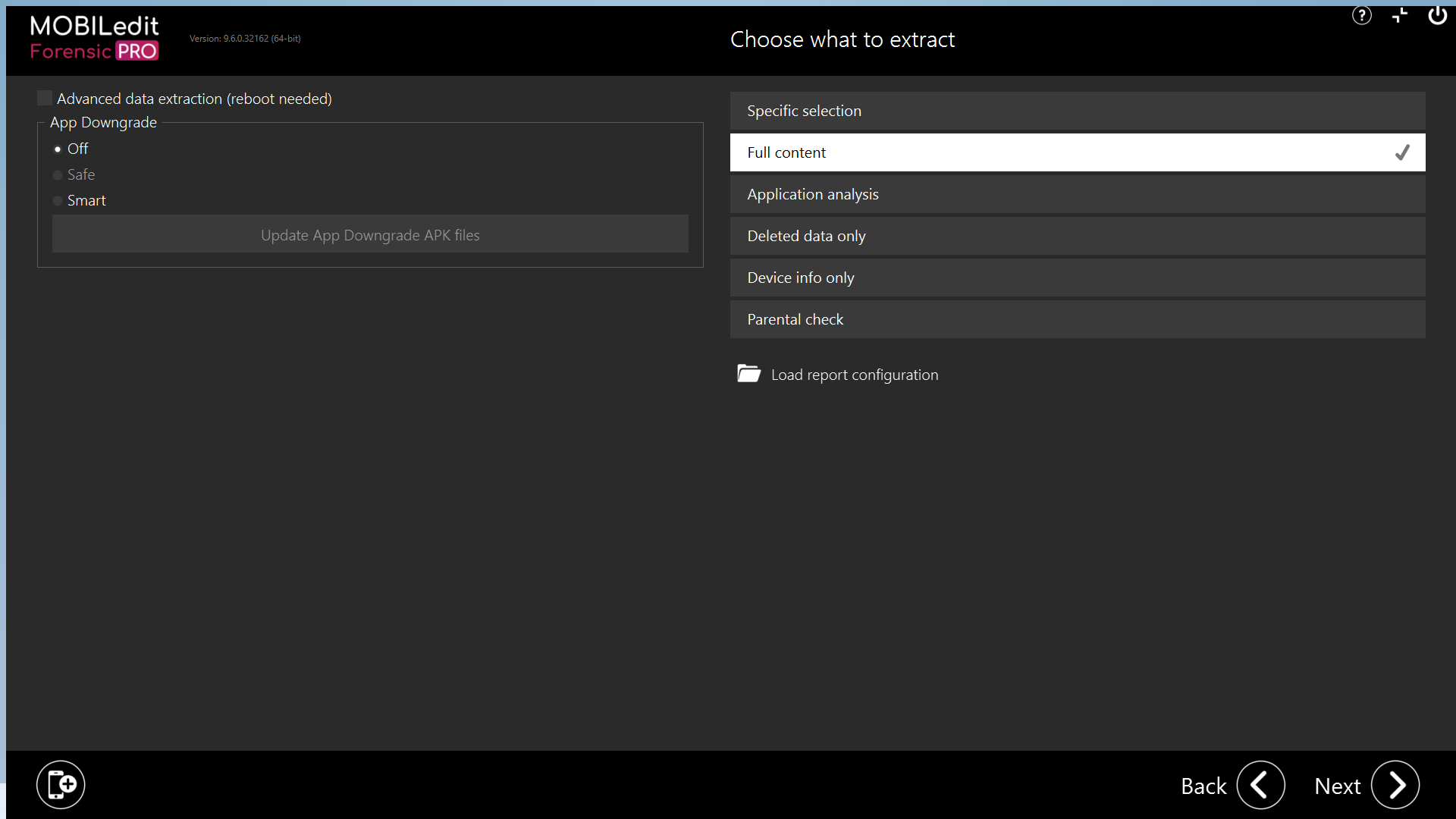The height and width of the screenshot is (819, 1456).
Task: Choose Deleted data only option
Action: (x=1077, y=236)
